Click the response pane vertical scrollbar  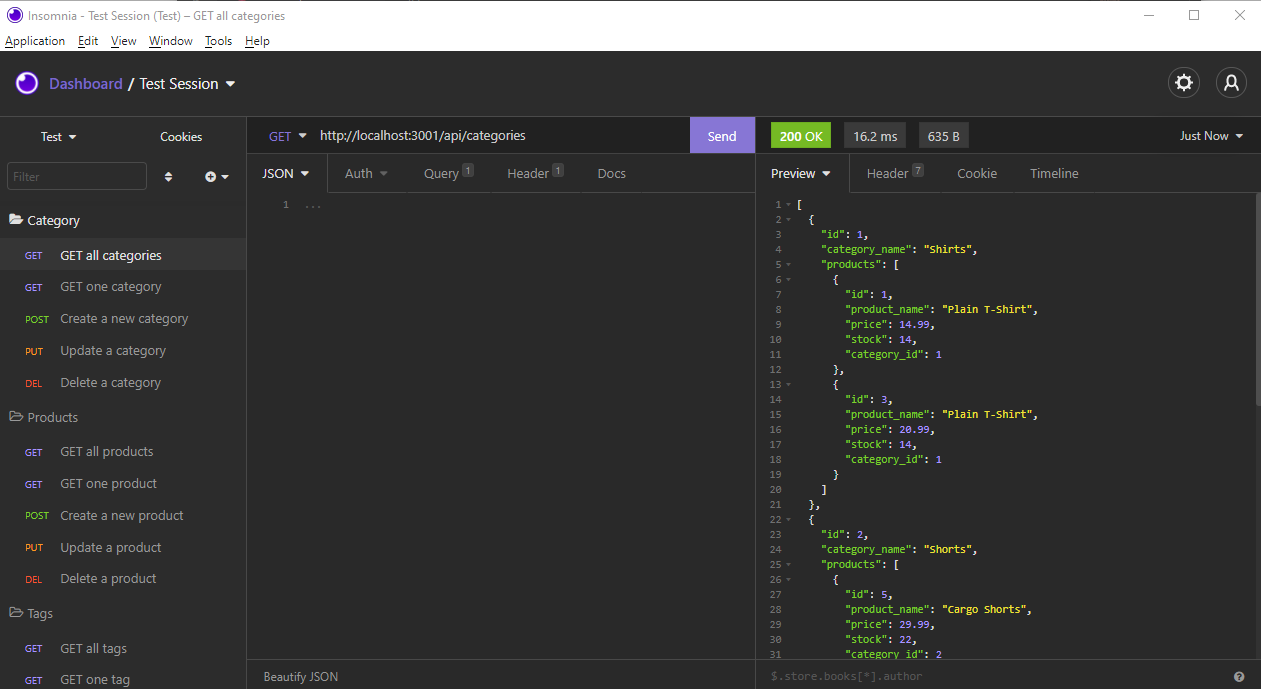(x=1257, y=300)
